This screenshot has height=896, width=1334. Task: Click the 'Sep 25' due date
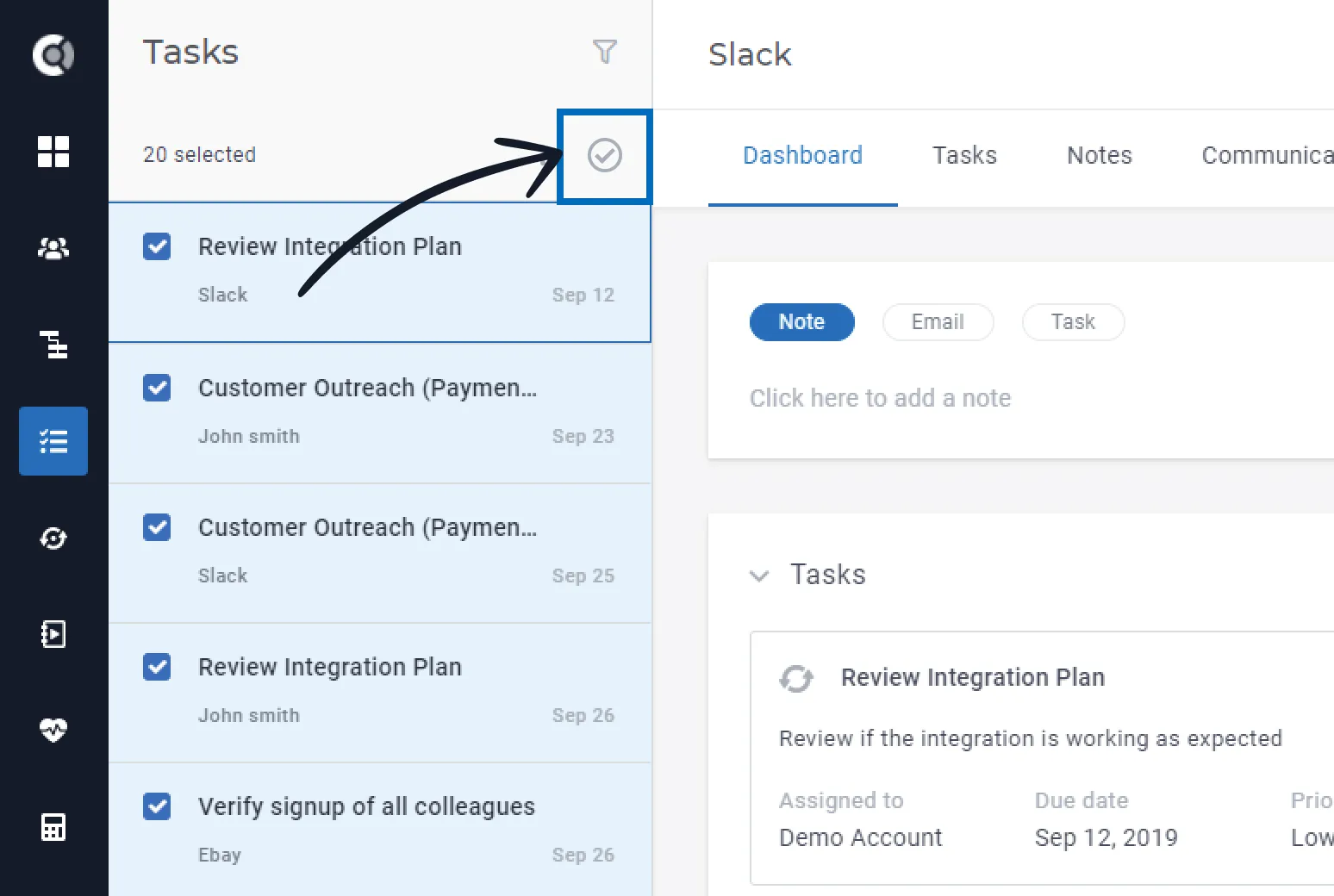tap(583, 576)
